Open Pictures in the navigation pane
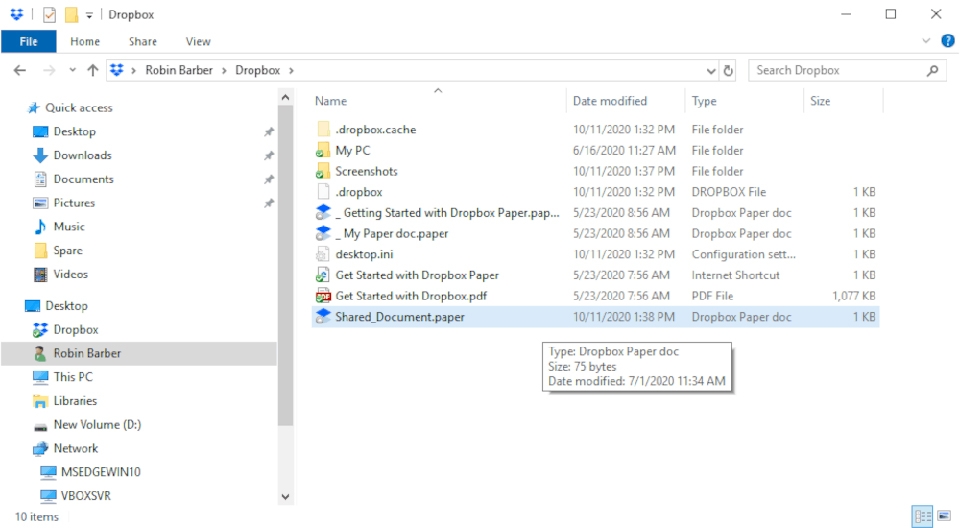960x528 pixels. tap(74, 203)
